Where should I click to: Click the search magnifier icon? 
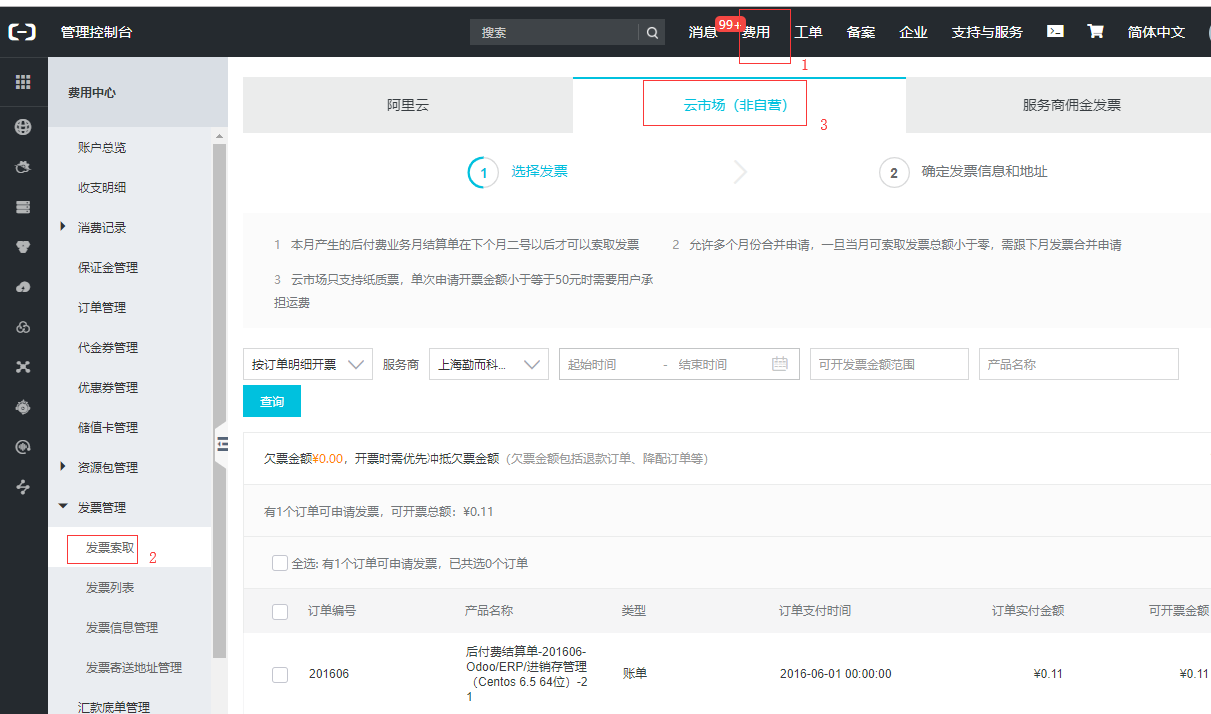(x=652, y=32)
